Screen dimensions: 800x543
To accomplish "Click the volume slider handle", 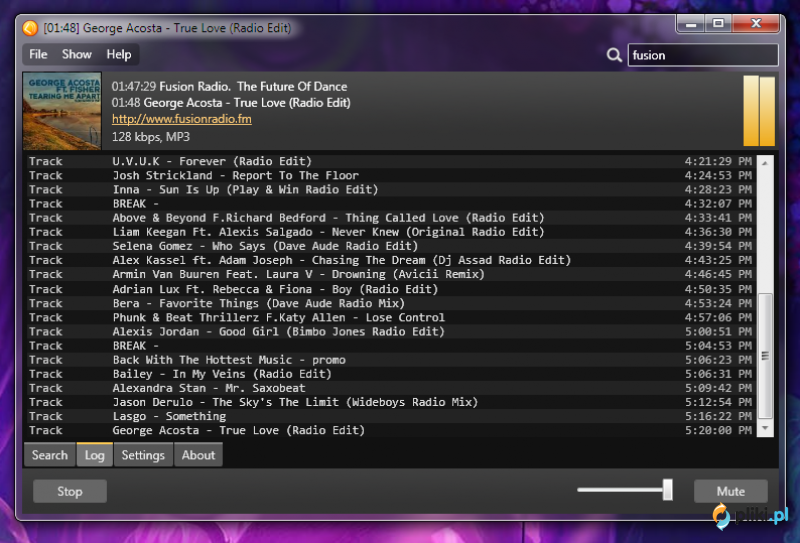I will point(667,490).
